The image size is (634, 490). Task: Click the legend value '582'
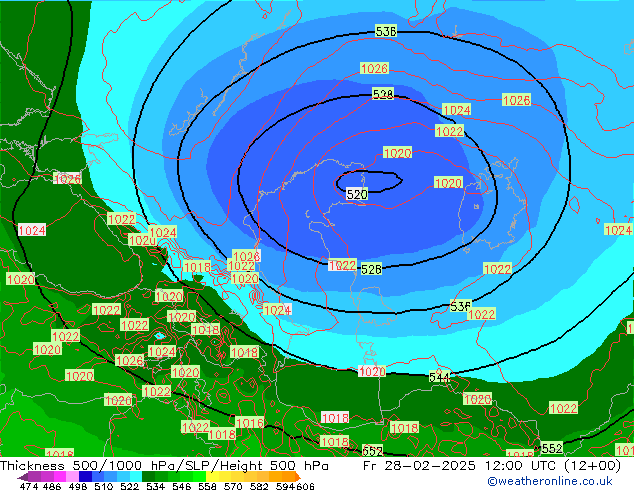click(259, 486)
